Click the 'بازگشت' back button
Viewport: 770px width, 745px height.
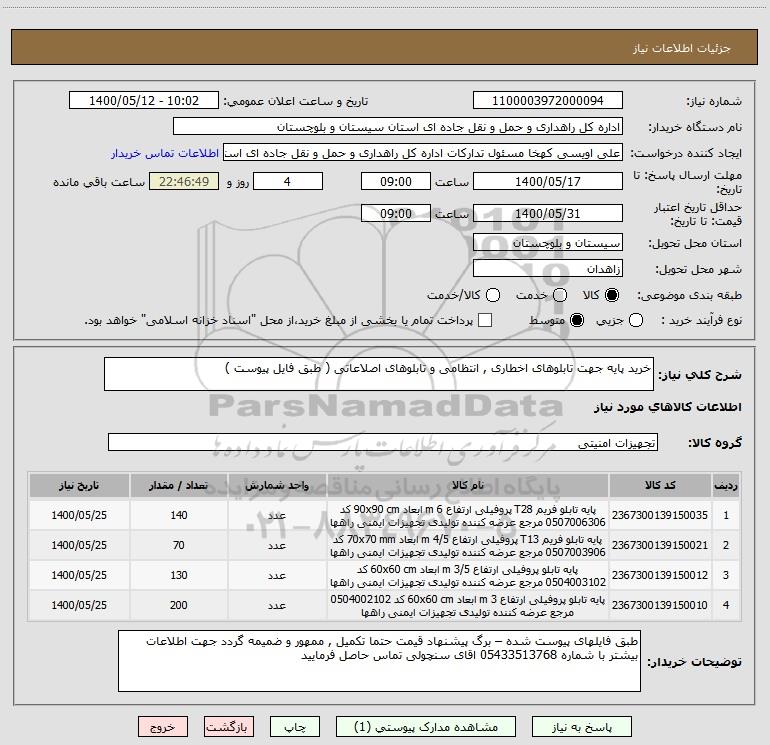point(229,727)
